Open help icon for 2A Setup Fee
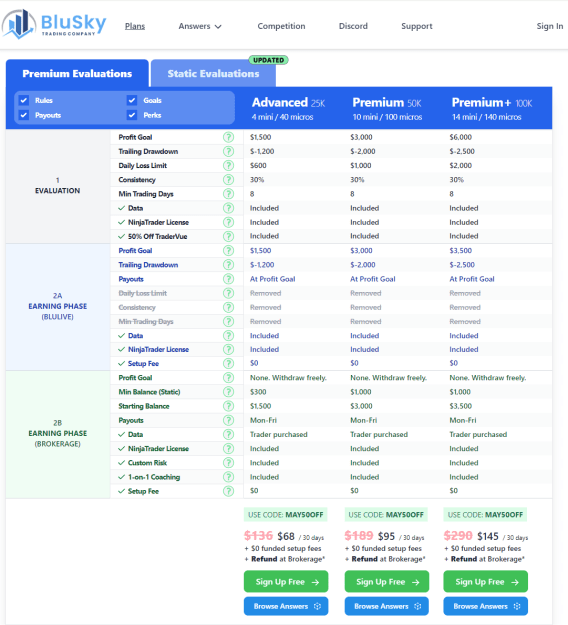568x625 pixels. [x=228, y=364]
